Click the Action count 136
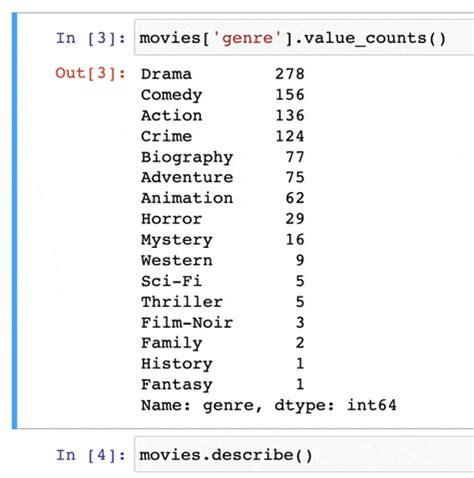Screen dimensions: 474x478 tap(290, 115)
